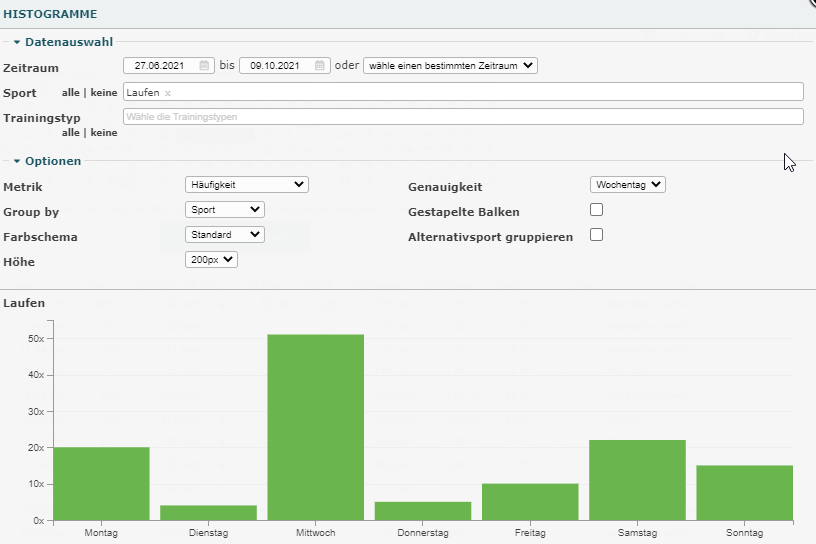Click 'keine' link next to Sport
816x544 pixels.
(x=103, y=93)
